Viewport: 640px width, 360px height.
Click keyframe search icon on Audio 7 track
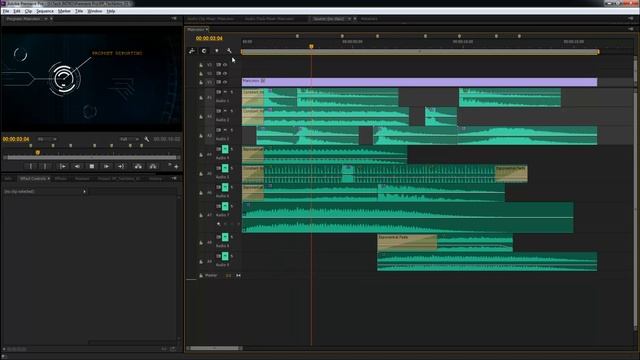click(219, 224)
